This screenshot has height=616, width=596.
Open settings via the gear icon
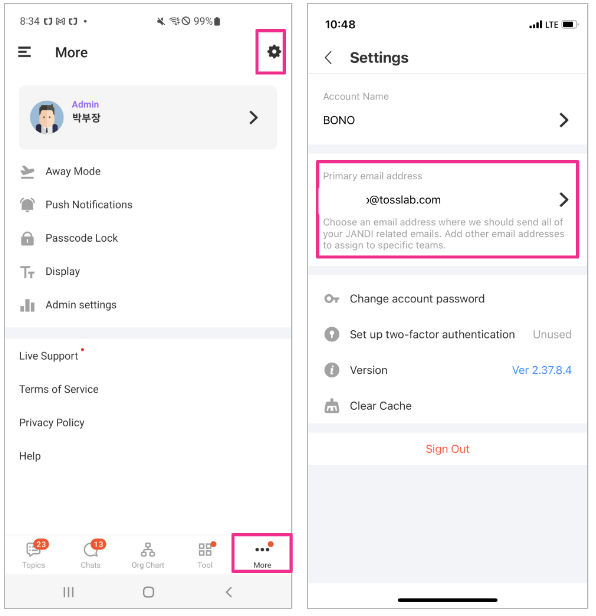pyautogui.click(x=274, y=51)
